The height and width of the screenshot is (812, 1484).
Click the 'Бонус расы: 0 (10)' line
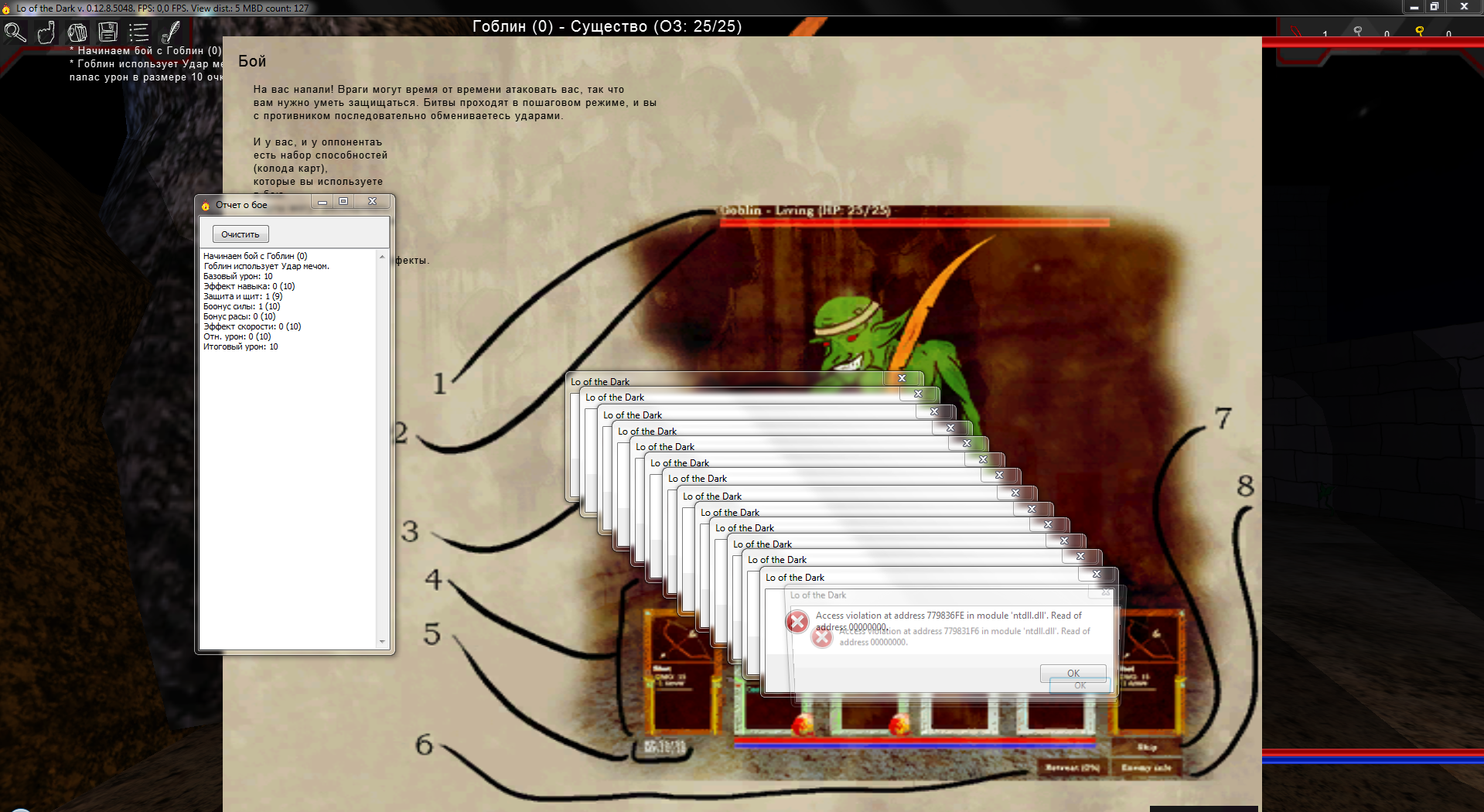[240, 316]
